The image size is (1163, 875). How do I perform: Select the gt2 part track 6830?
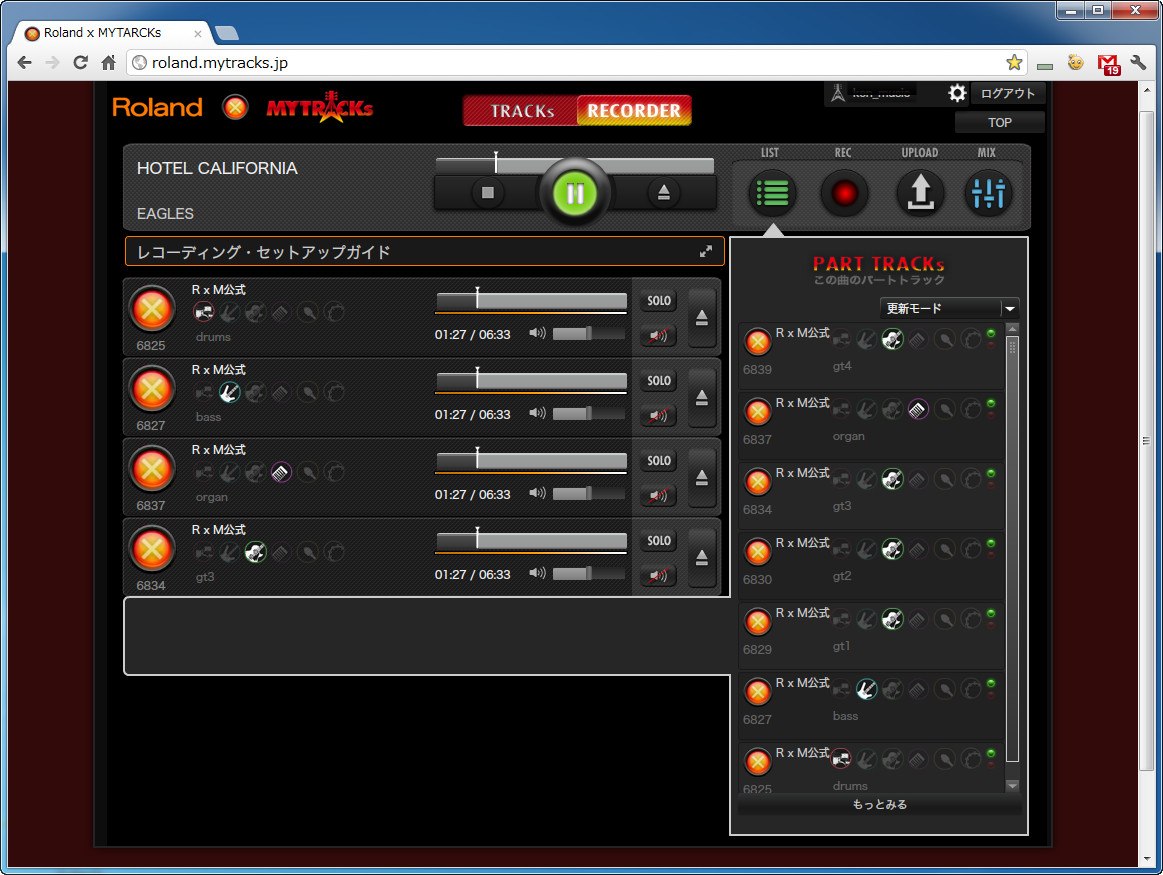(x=871, y=564)
